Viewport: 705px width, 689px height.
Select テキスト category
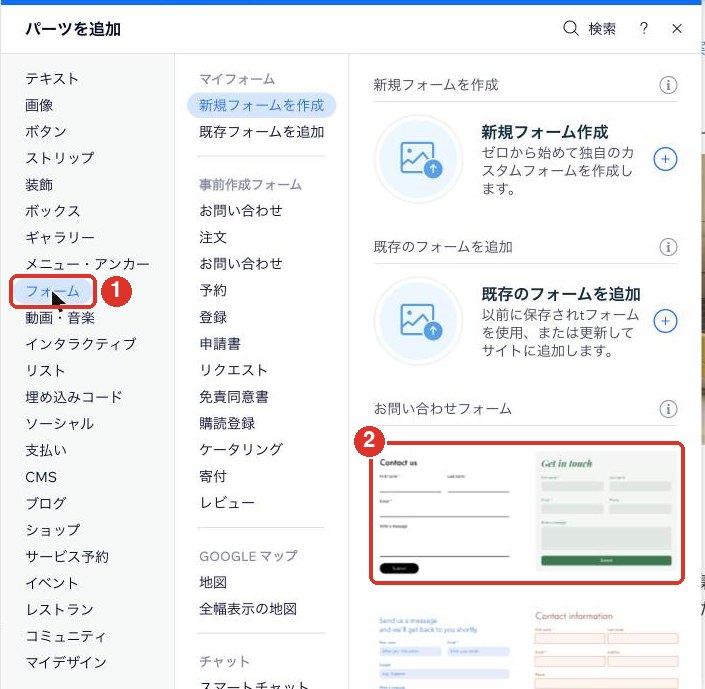(52, 79)
